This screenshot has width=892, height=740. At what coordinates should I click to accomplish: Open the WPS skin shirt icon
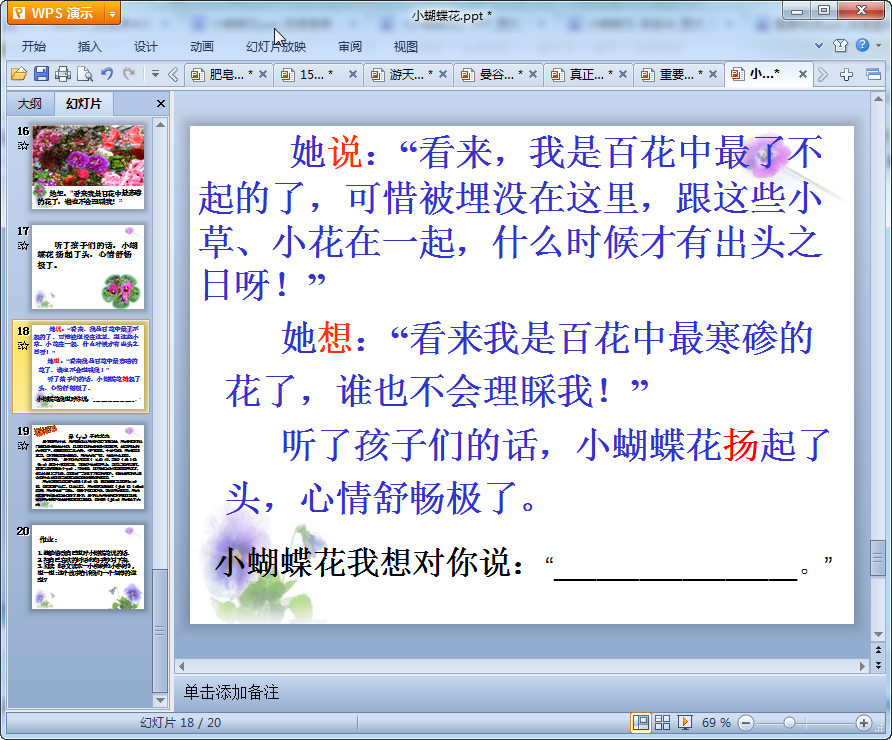(840, 45)
